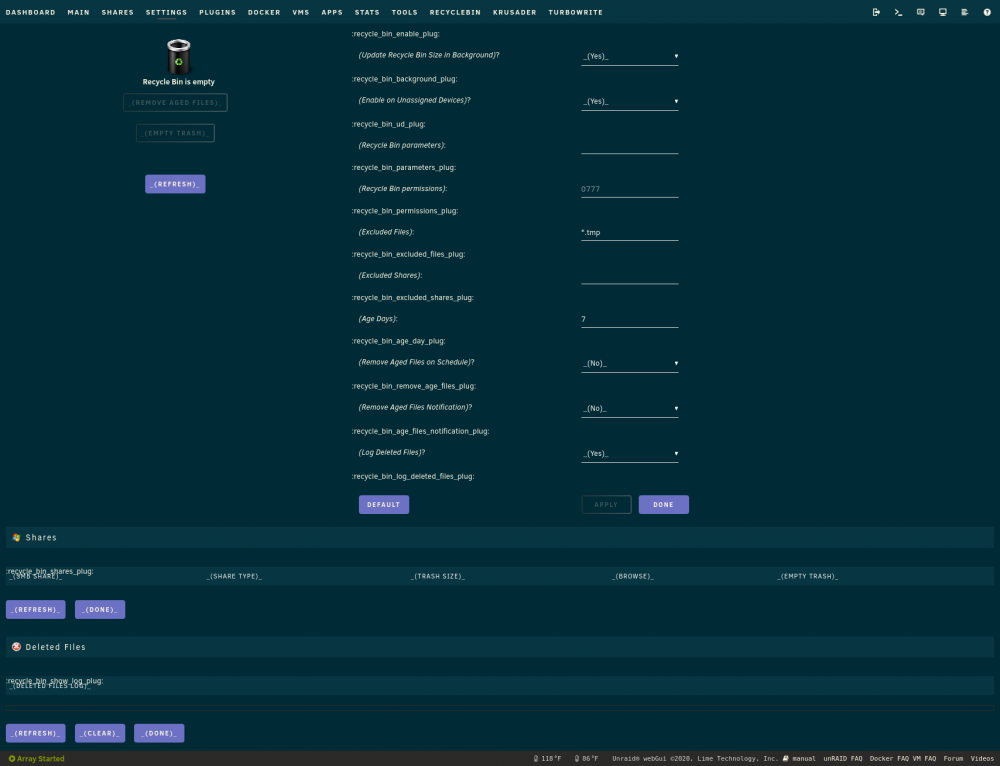
Task: Click Done button in Shares section
Action: tap(100, 610)
